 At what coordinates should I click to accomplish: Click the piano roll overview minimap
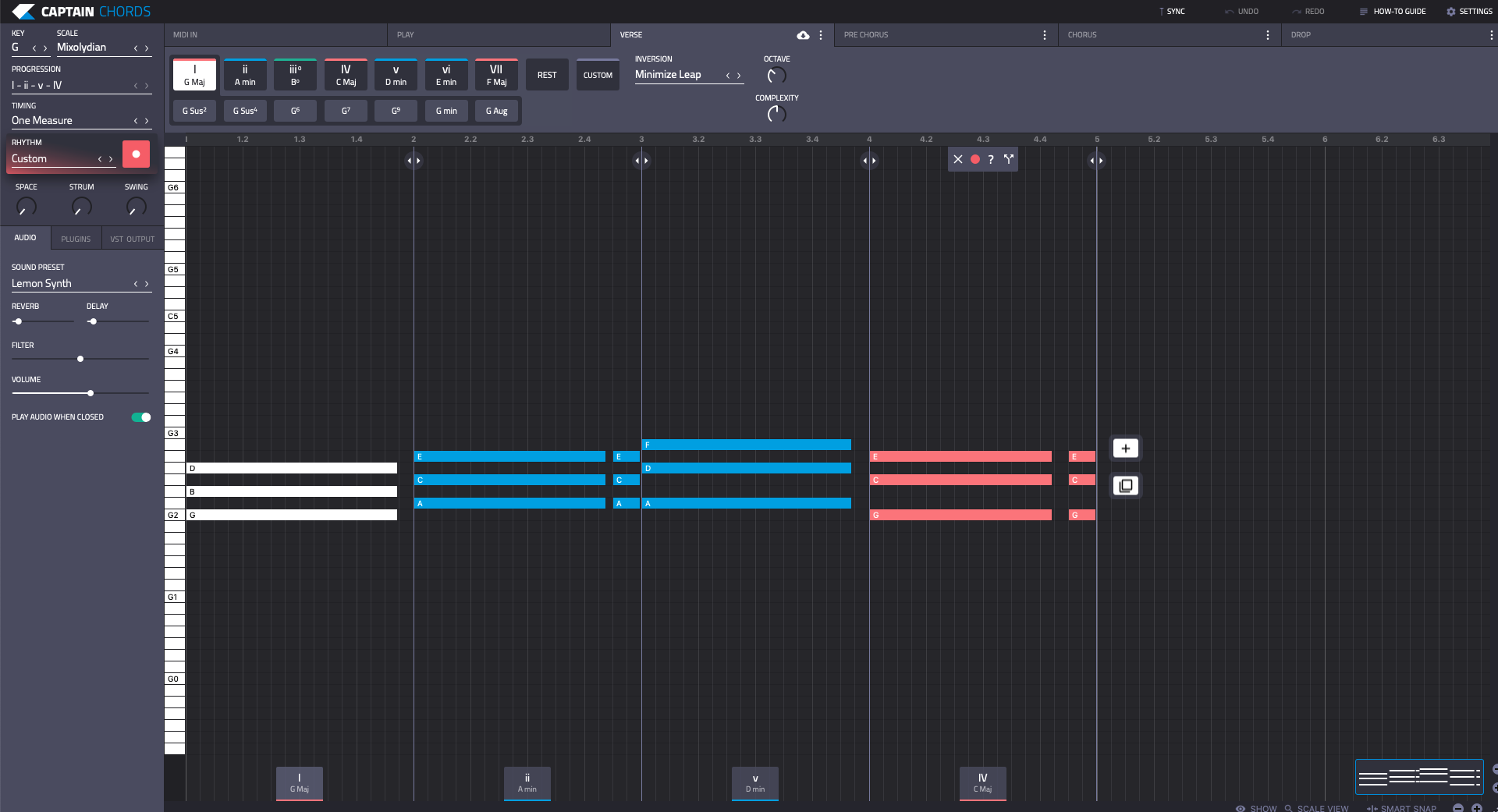tap(1419, 777)
